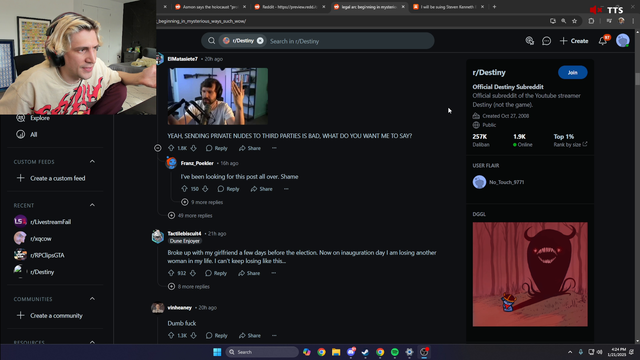Open more options on Franz_Poekler's comment
Image resolution: width=640 pixels, height=360 pixels.
[286, 189]
